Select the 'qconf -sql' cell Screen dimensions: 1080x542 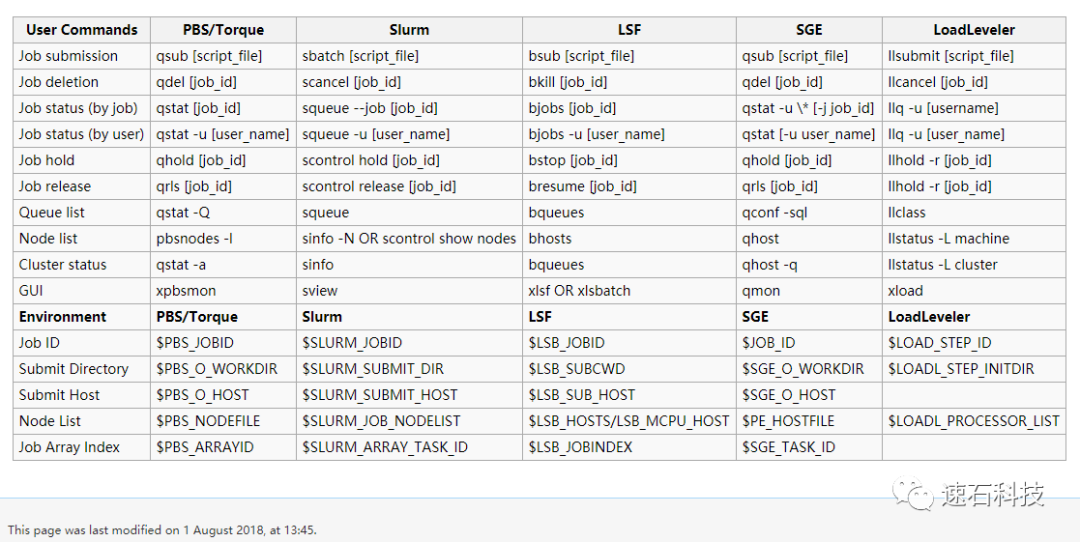pos(809,213)
